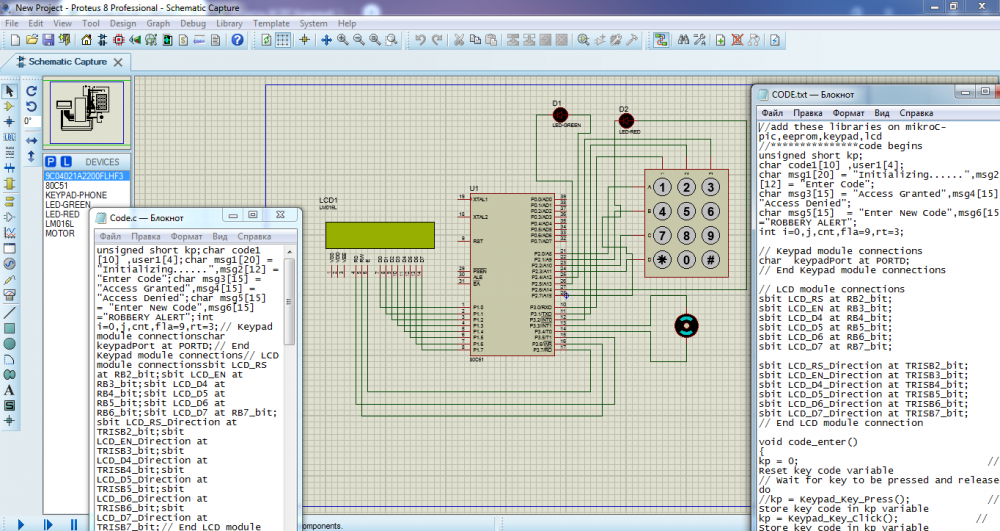The width and height of the screenshot is (1000, 531).
Task: Select the Text Script 'A' tool
Action: [10, 390]
